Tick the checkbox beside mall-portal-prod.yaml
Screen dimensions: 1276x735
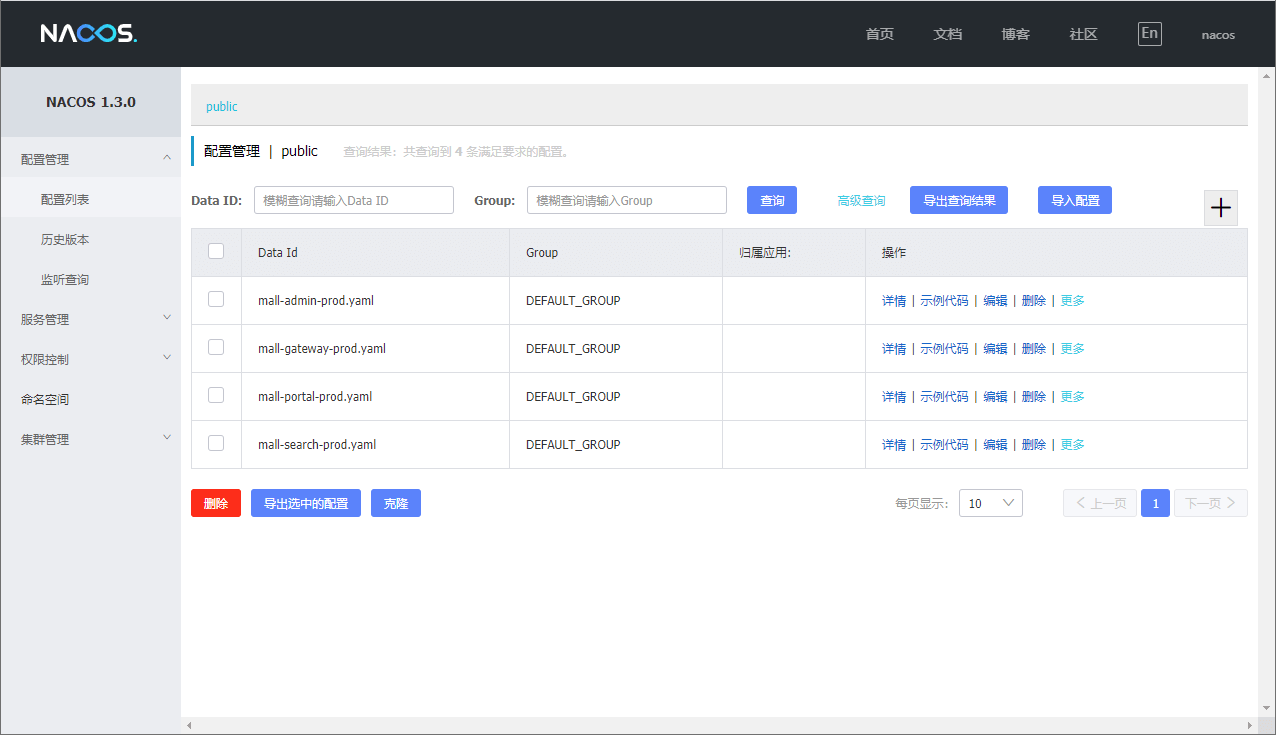coord(216,395)
